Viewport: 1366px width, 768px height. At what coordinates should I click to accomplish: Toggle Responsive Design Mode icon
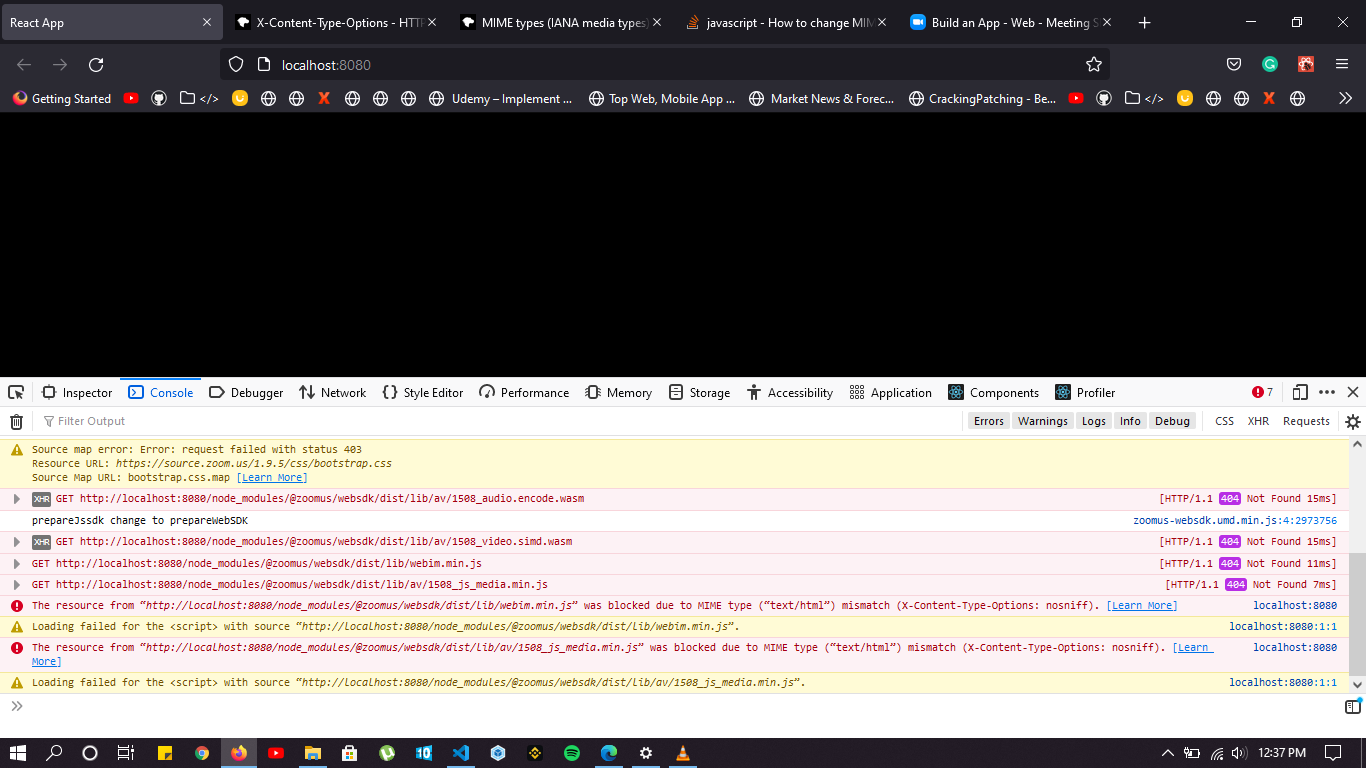point(1300,392)
